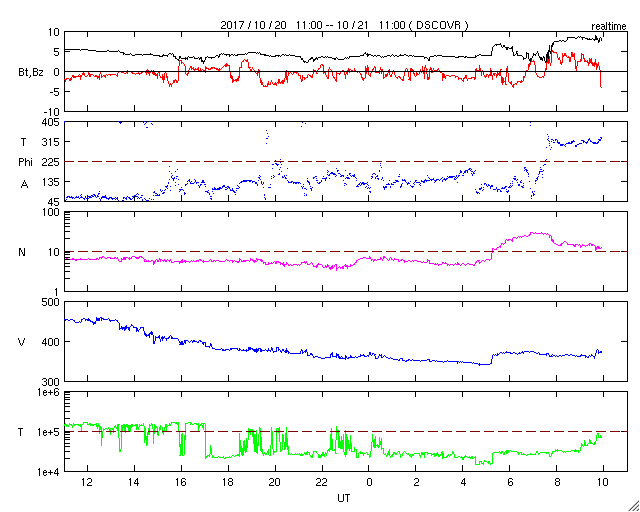The height and width of the screenshot is (512, 640).
Task: Click the "1e+6" temperature tick label
Action: [48, 392]
